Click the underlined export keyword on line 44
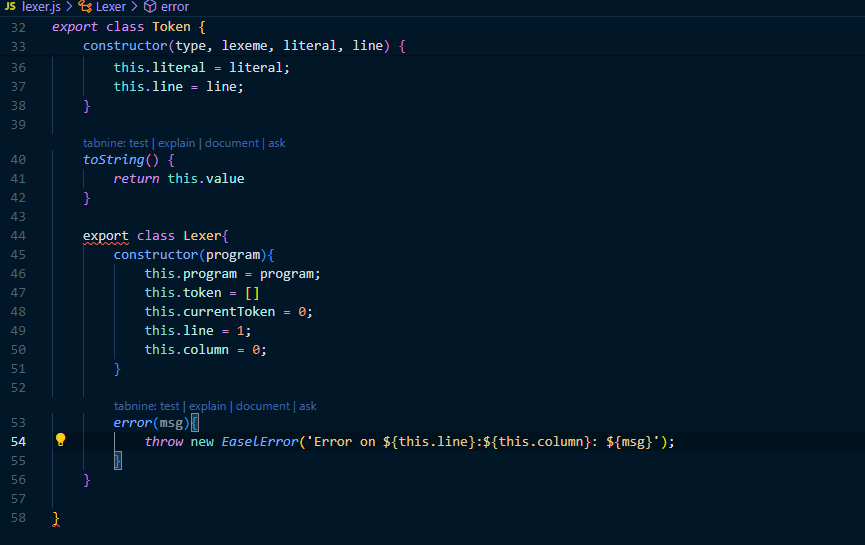This screenshot has height=545, width=865. (x=105, y=236)
